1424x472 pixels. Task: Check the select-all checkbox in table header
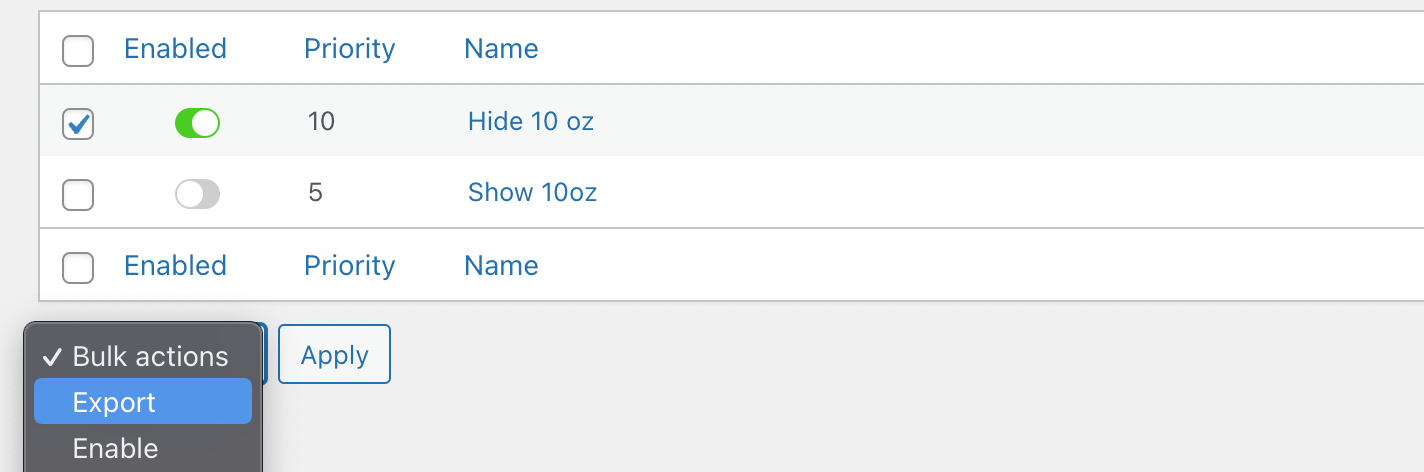point(78,50)
